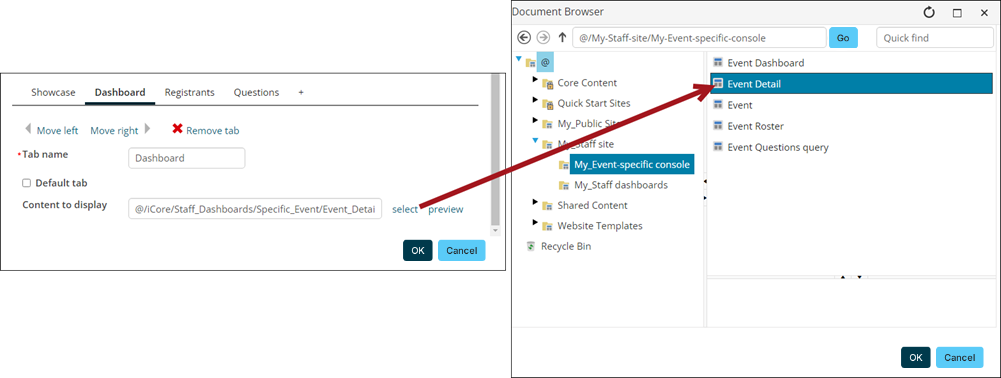
Task: Maximize the Document Browser window
Action: [x=957, y=12]
